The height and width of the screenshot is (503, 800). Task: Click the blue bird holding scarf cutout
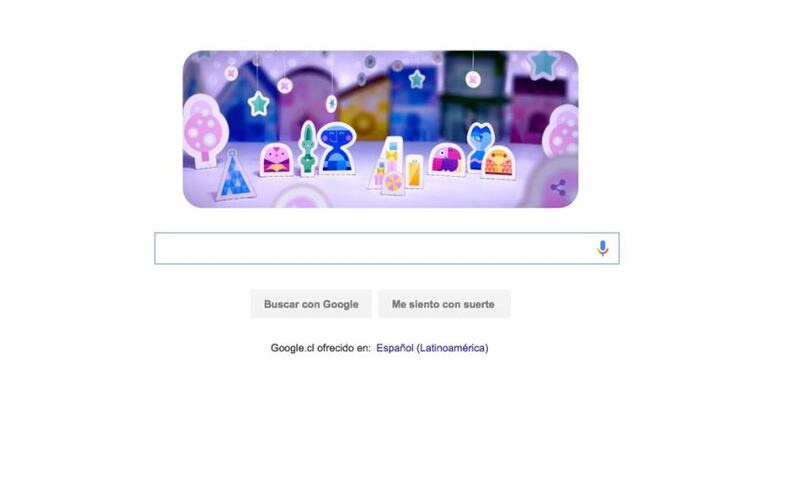point(480,145)
